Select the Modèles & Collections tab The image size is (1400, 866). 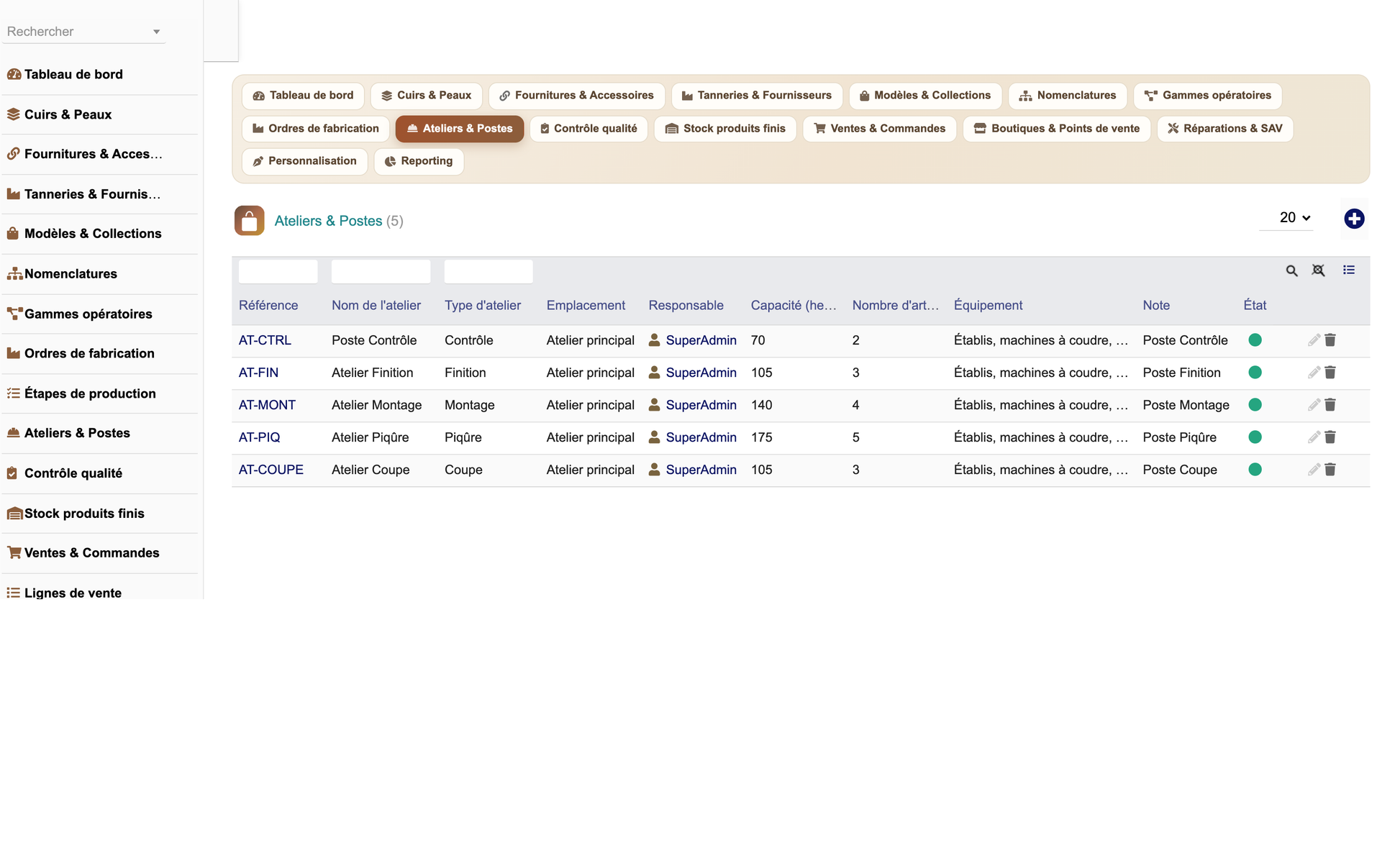coord(924,96)
